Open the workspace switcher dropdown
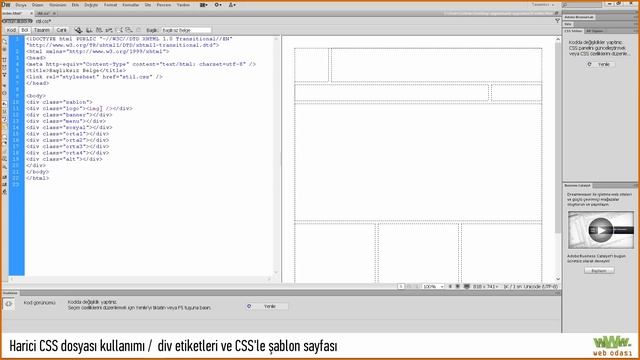Viewport: 640px width, 360px height. tap(543, 4)
